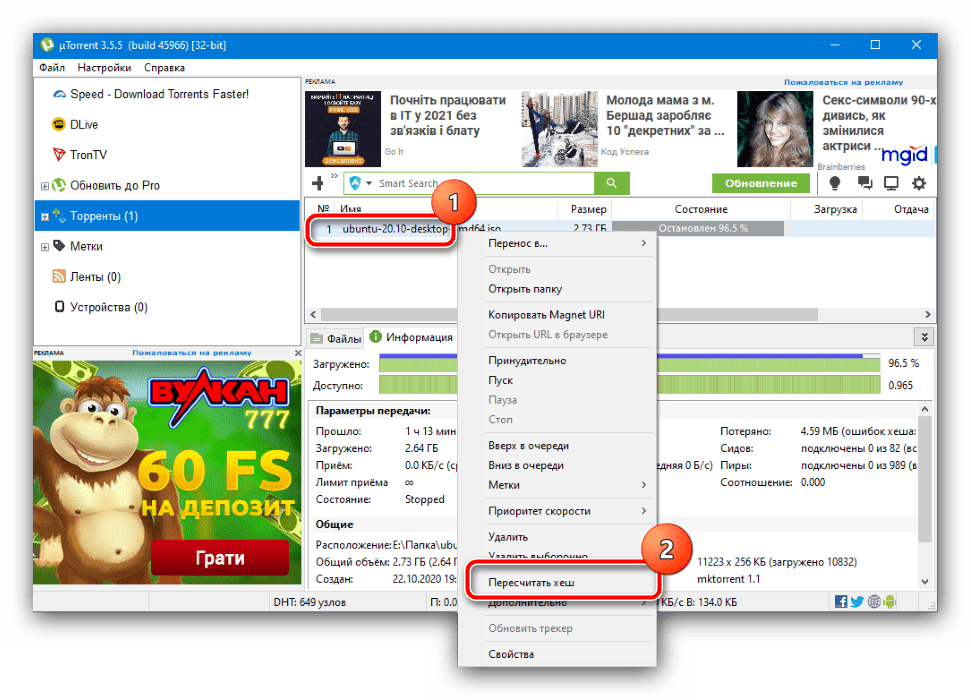971x700 pixels.
Task: Click info pane scroll up arrow
Action: (925, 409)
